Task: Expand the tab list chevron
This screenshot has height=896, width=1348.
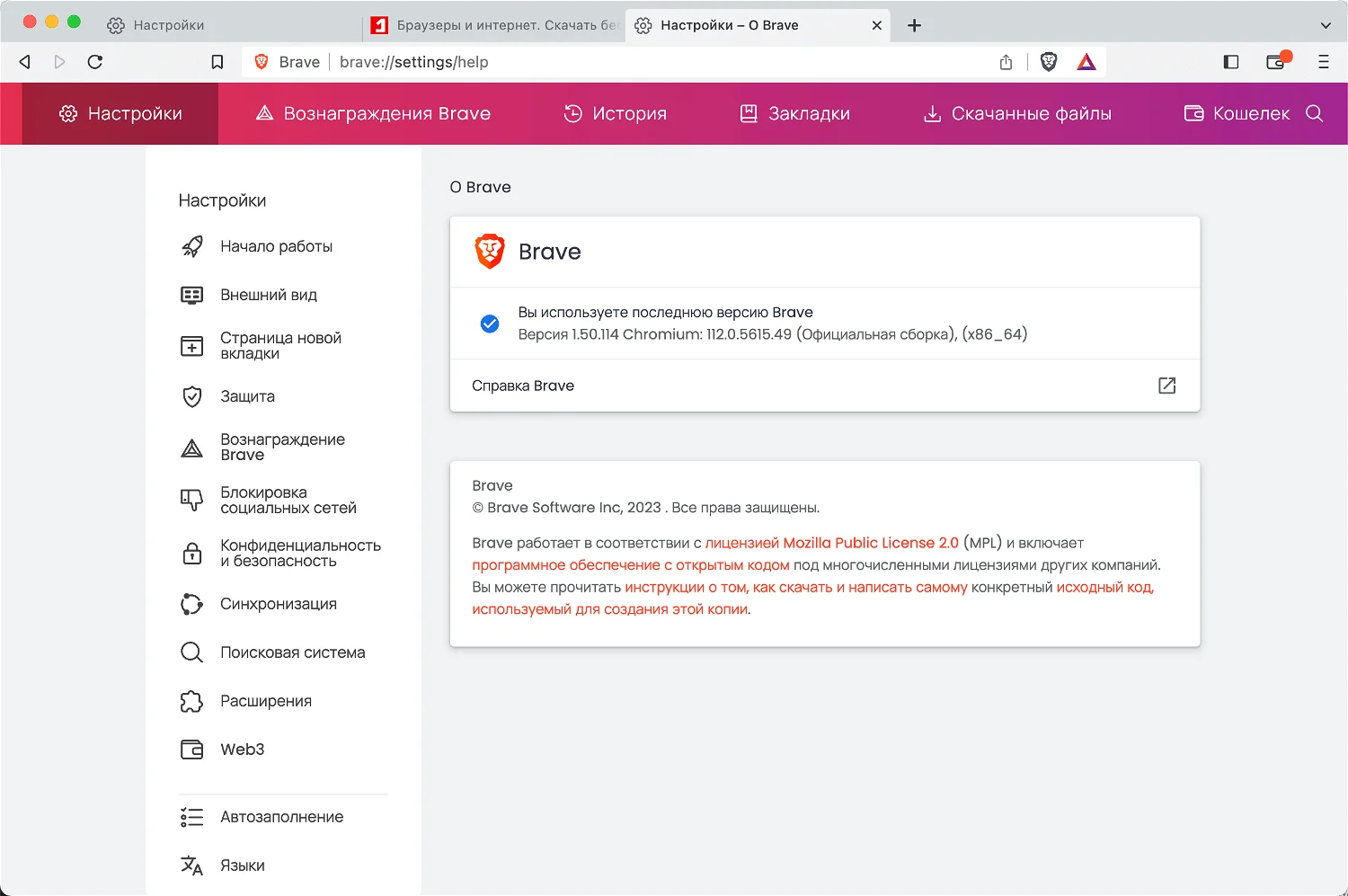Action: 1326,25
